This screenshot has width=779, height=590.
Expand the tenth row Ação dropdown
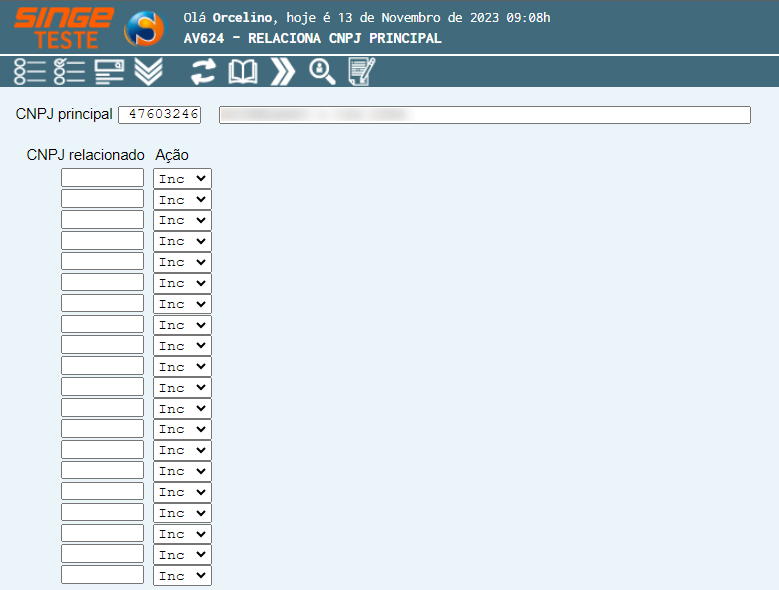182,367
